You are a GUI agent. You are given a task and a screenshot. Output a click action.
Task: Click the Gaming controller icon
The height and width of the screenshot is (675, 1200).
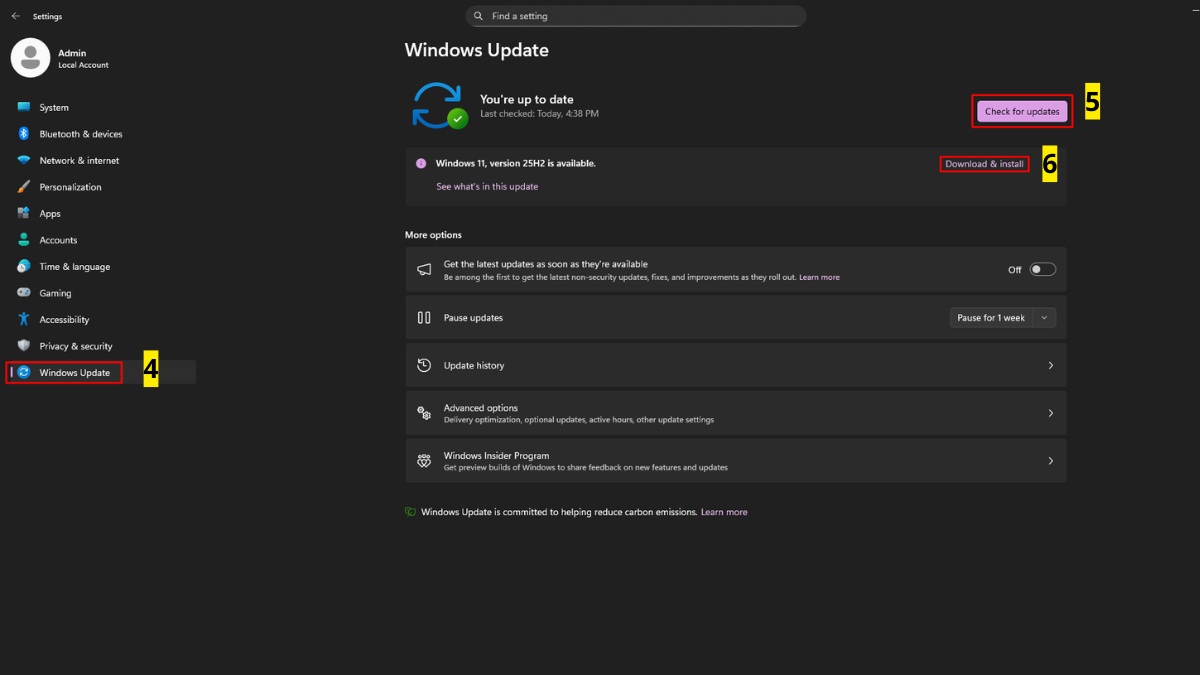[24, 292]
